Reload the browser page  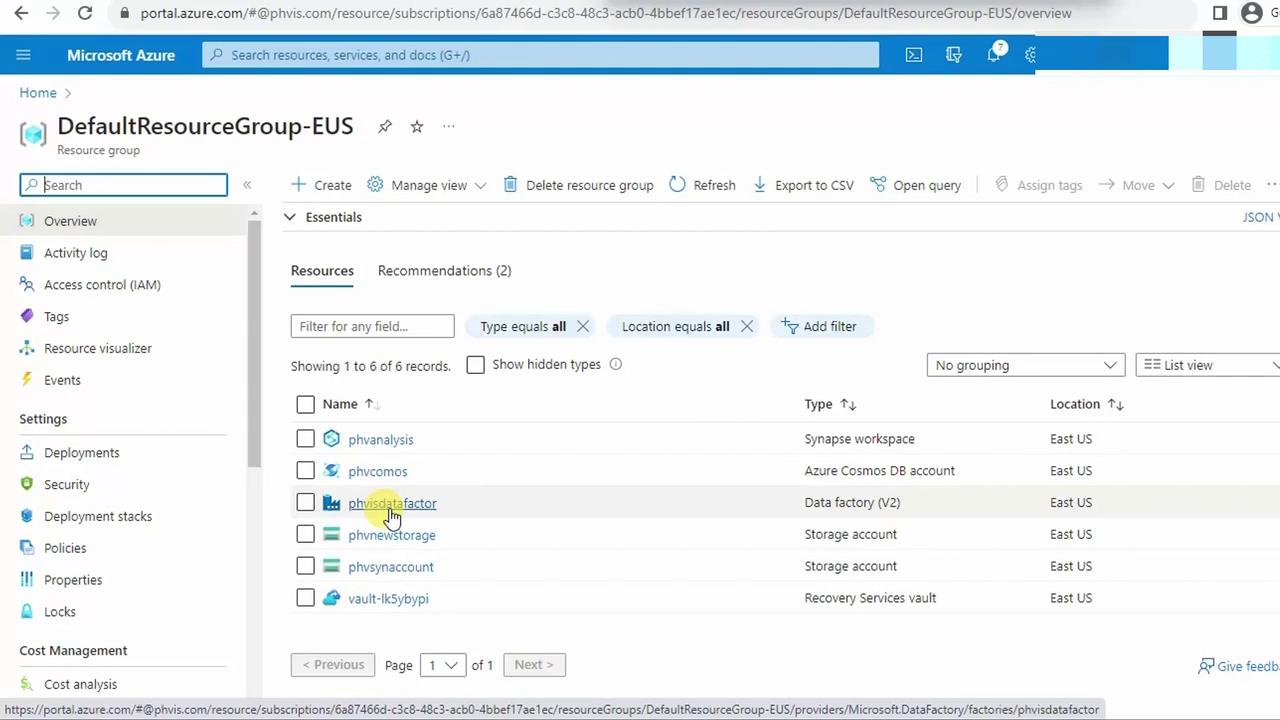pyautogui.click(x=85, y=13)
